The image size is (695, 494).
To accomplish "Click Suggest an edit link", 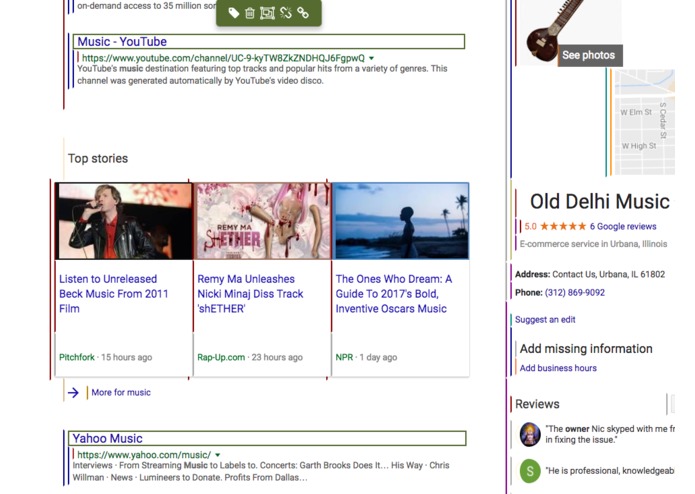I will pos(545,319).
